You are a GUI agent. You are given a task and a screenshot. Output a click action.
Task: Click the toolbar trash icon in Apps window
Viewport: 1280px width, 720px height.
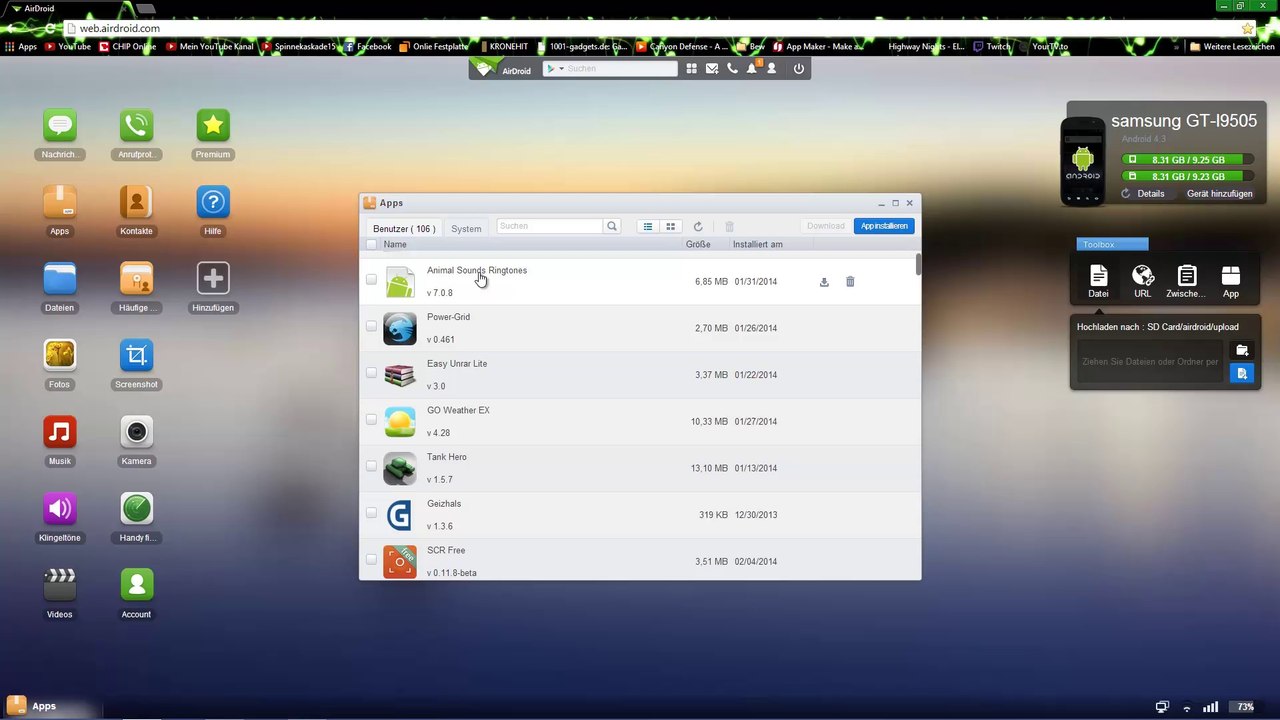pos(729,227)
